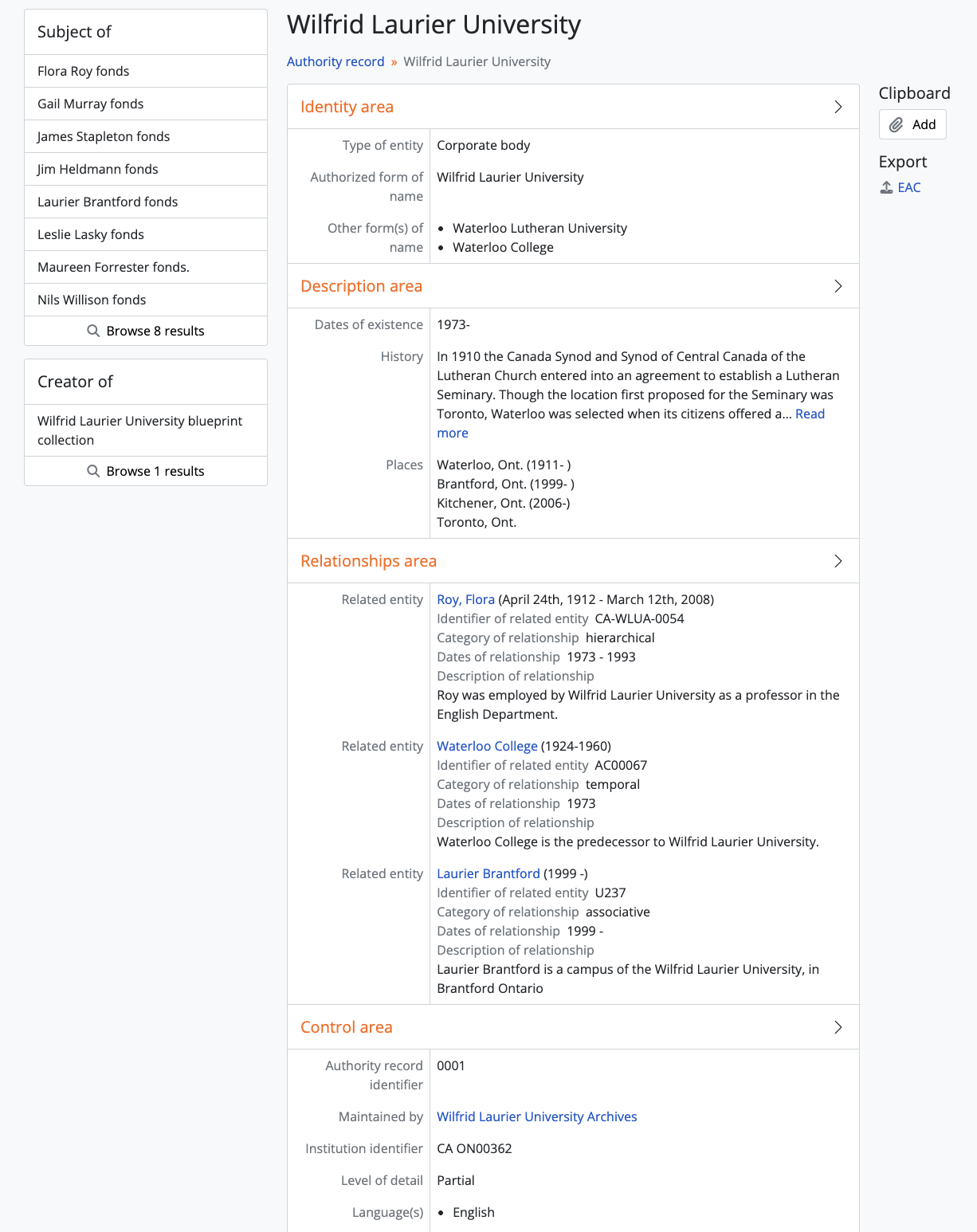Open the Maureen Forrester fonds entry
977x1232 pixels.
coord(113,267)
